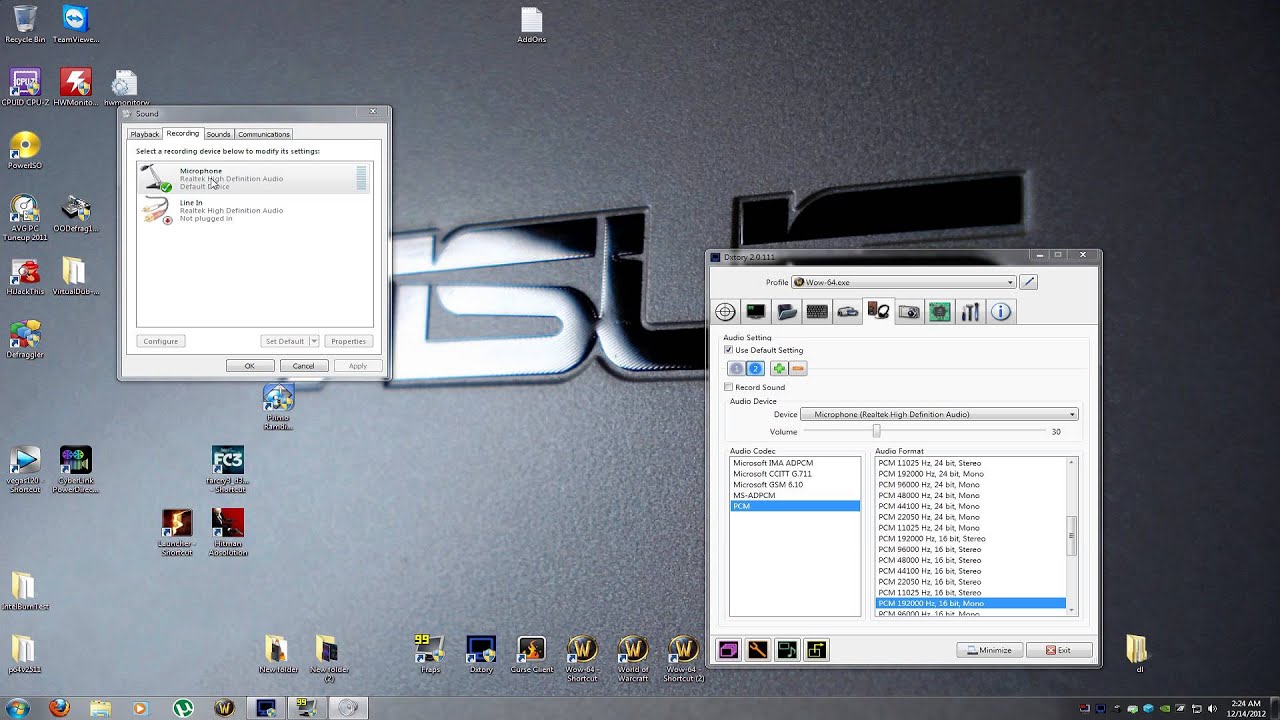Open HWMonitor desktop shortcut

[x=76, y=87]
